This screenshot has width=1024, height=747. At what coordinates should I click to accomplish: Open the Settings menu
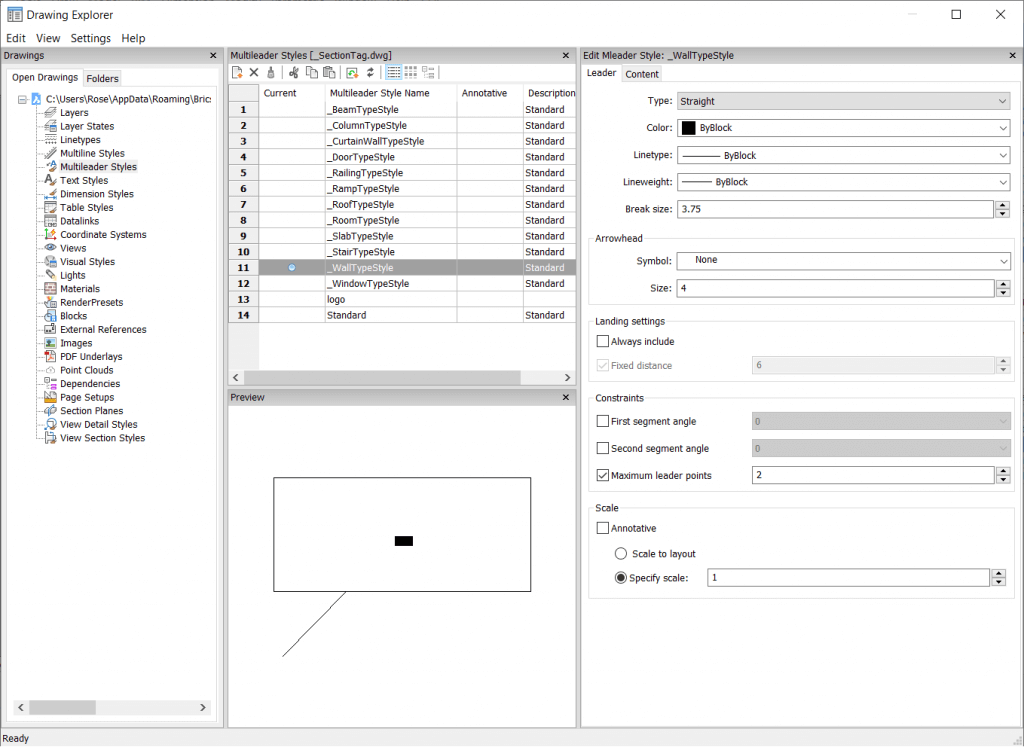click(x=91, y=38)
